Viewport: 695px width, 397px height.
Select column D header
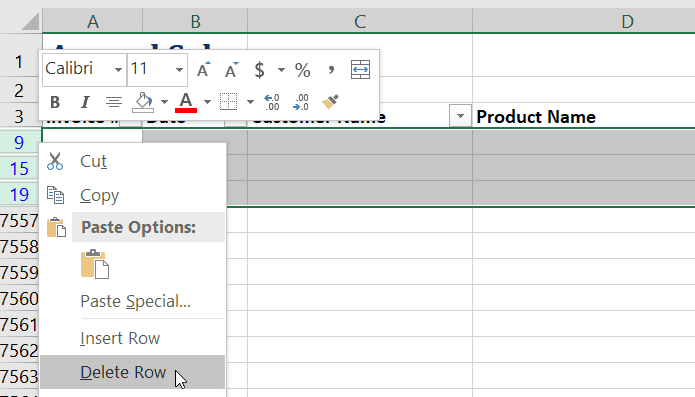tap(584, 21)
